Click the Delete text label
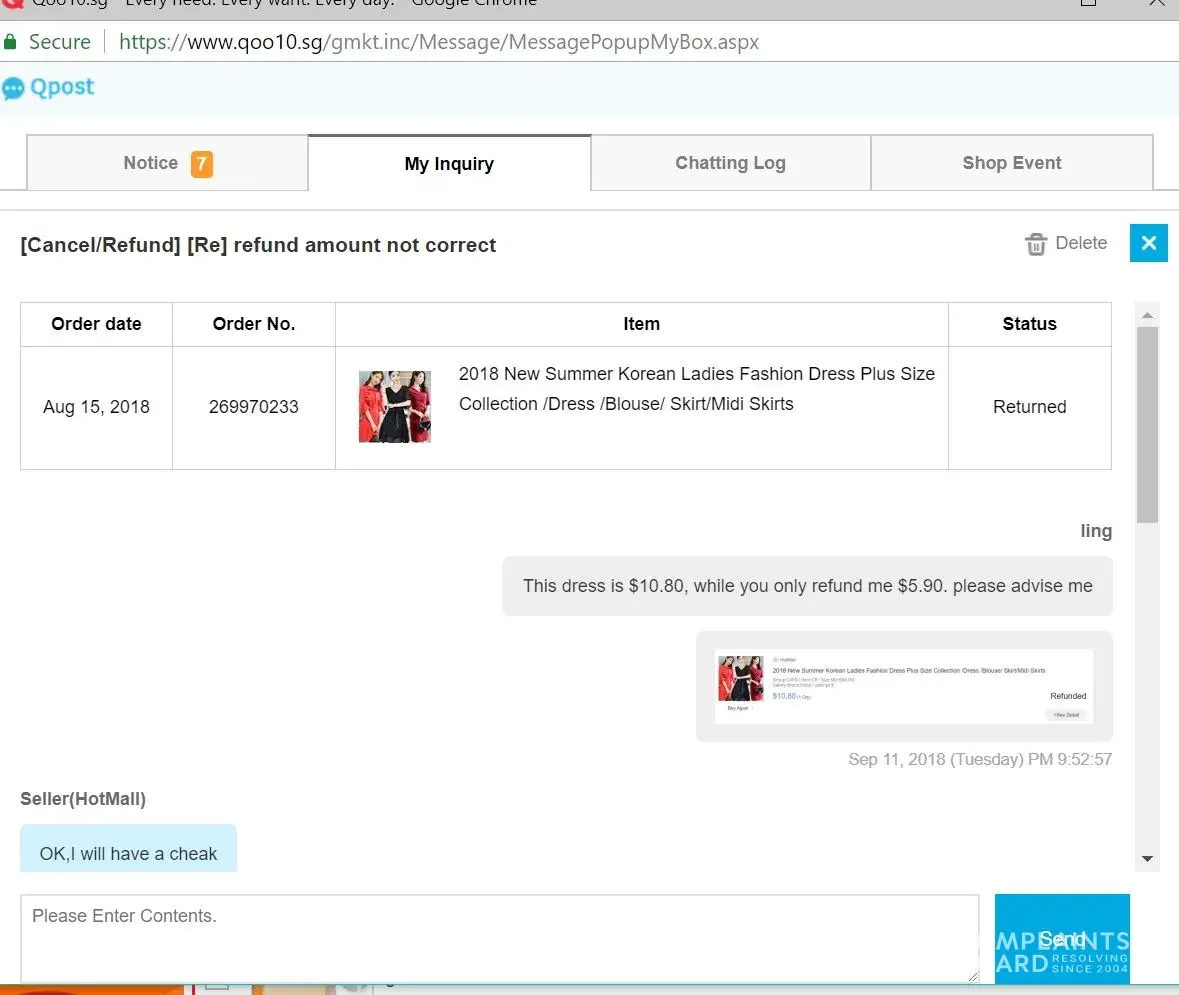The height and width of the screenshot is (995, 1179). 1081,243
